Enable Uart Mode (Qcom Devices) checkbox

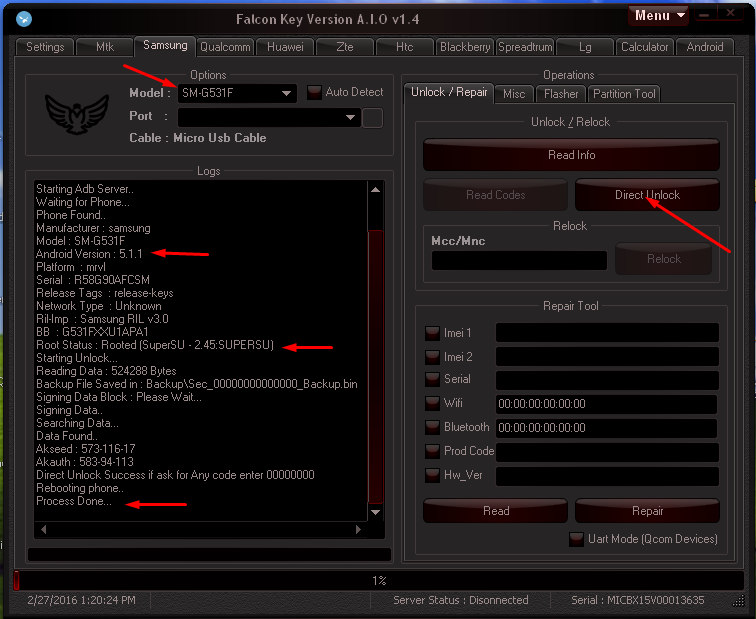tap(576, 539)
